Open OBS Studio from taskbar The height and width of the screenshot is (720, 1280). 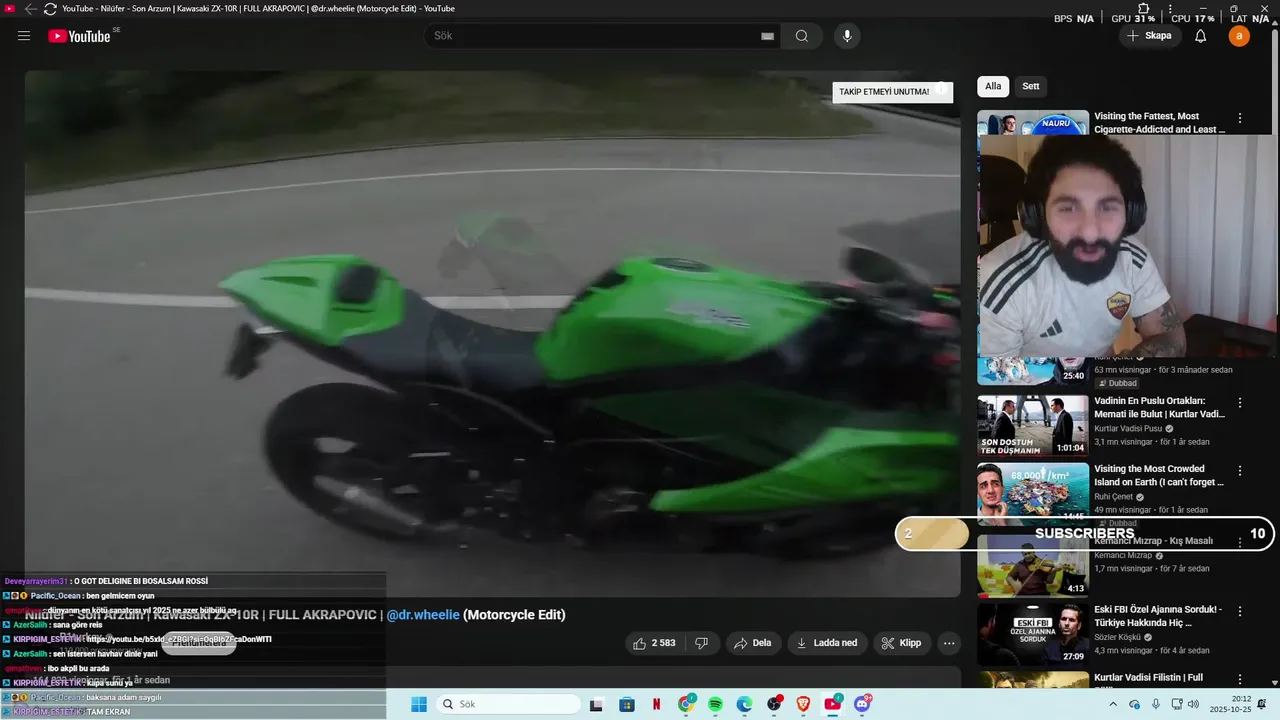(x=774, y=704)
